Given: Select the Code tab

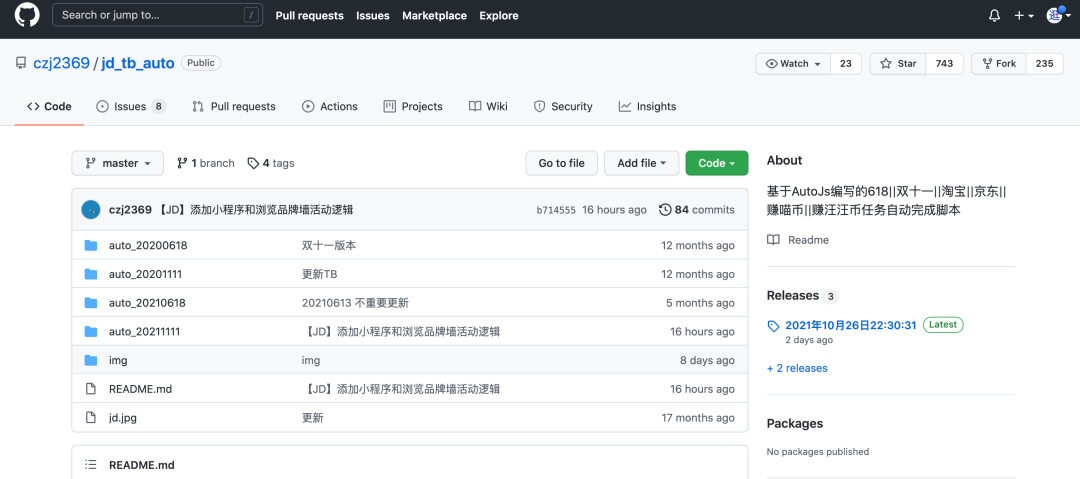Looking at the screenshot, I should click(x=50, y=106).
